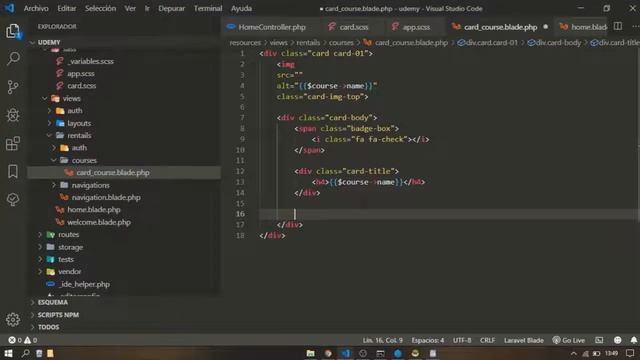Viewport: 640px width, 360px height.
Task: Open the Terminal menu
Action: (208, 8)
